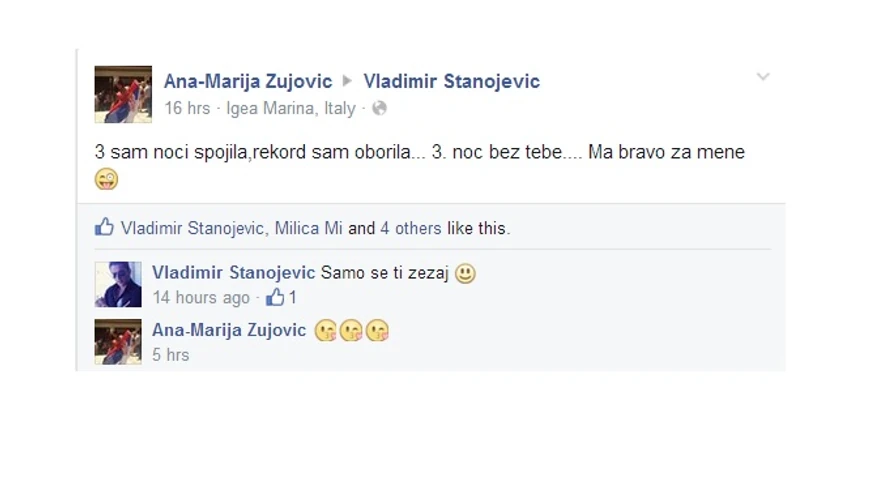The image size is (870, 483).
Task: Click Ana-Marija Zujovic's name in her comment
Action: coord(229,330)
